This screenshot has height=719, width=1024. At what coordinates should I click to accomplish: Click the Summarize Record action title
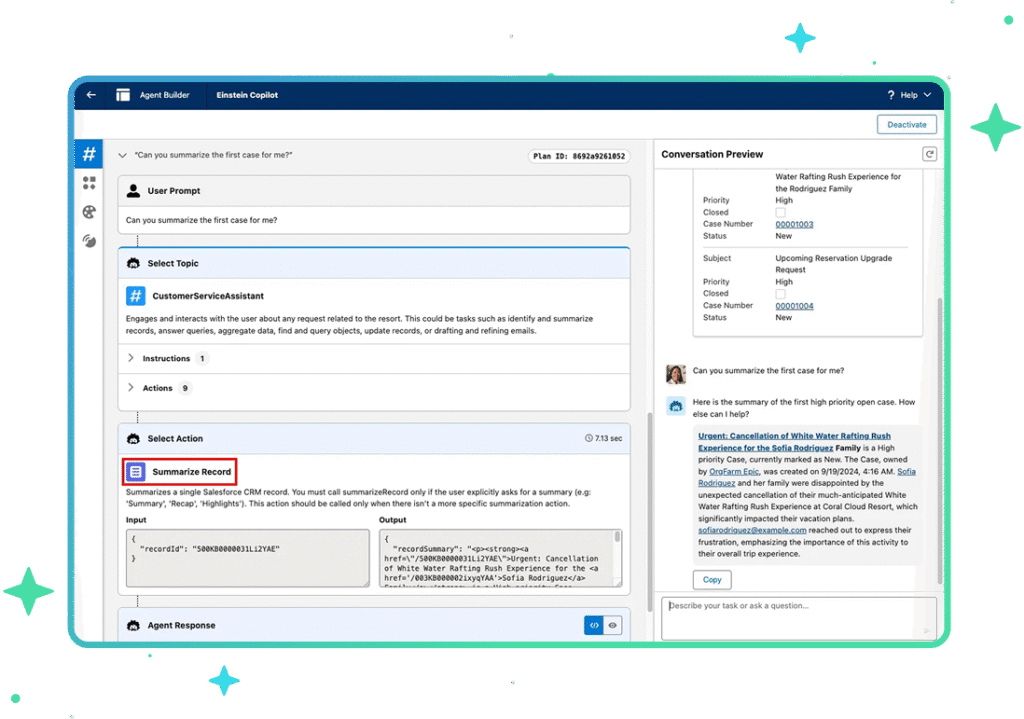pos(191,471)
